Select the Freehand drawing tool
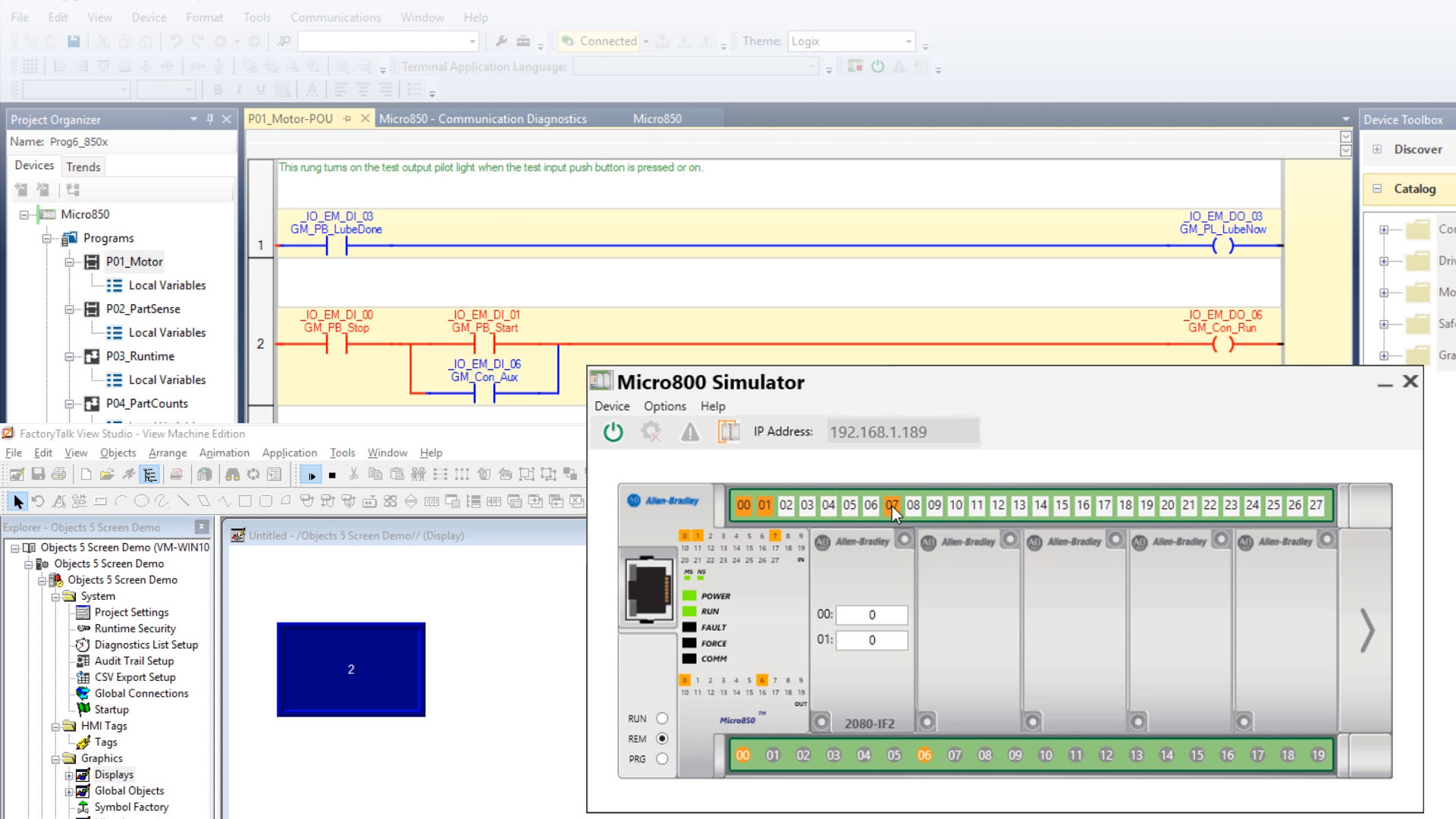Viewport: 1456px width, 819px height. (162, 501)
